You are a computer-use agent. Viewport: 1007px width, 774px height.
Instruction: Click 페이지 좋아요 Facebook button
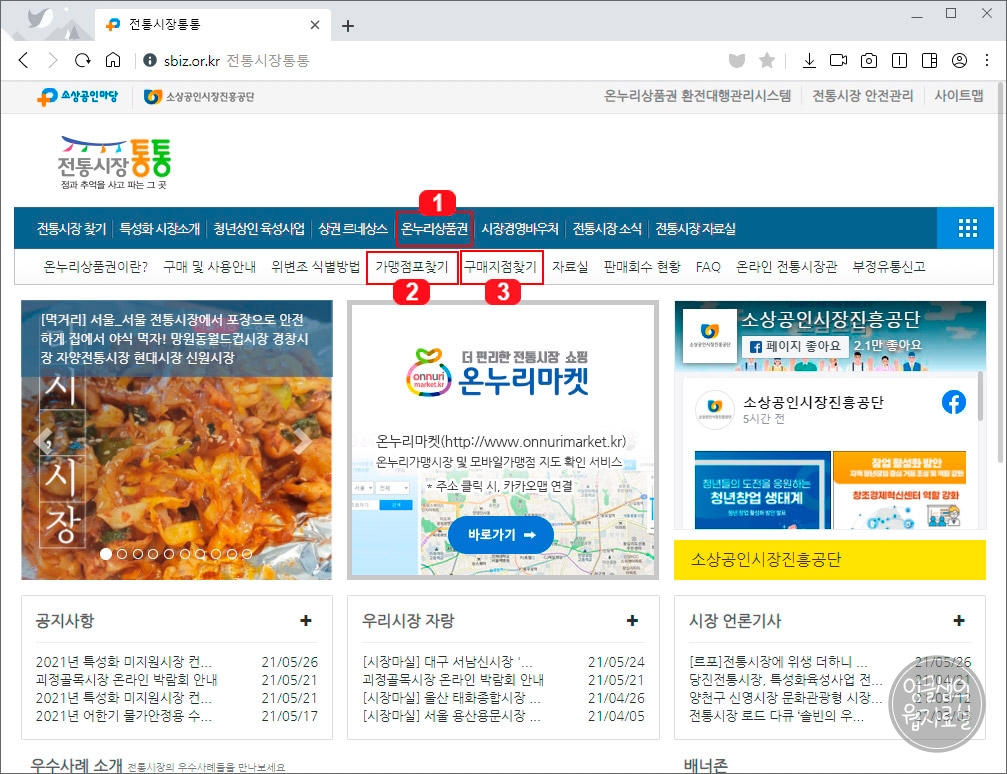[x=795, y=346]
